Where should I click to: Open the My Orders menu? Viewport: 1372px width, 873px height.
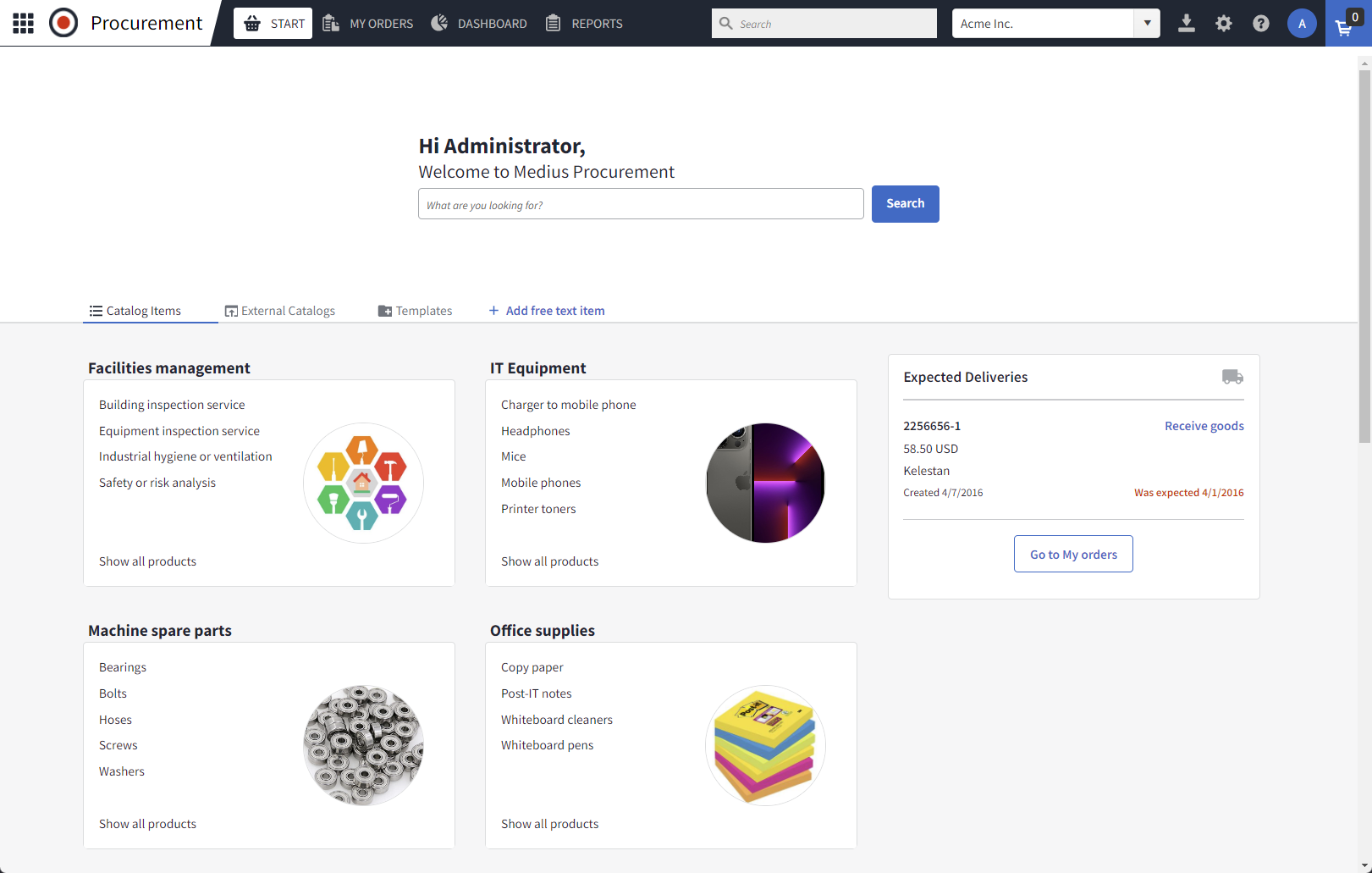coord(368,24)
